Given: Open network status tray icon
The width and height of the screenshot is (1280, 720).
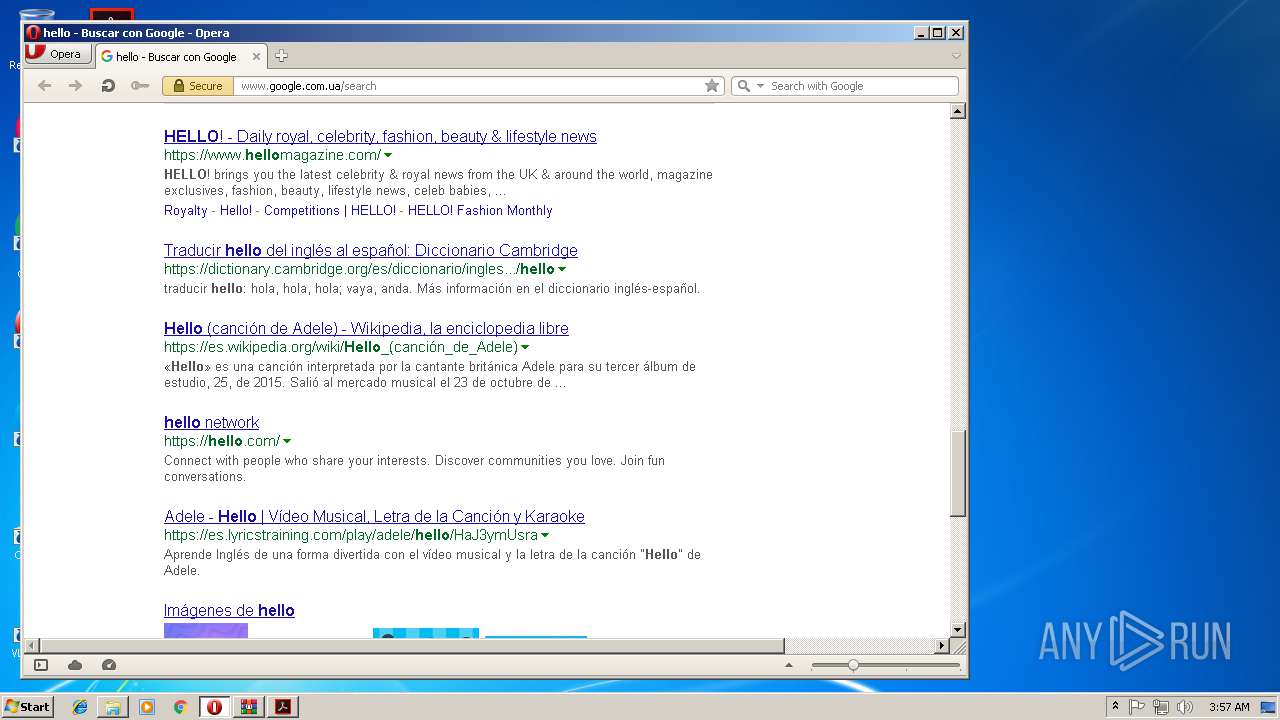Looking at the screenshot, I should click(x=1161, y=707).
